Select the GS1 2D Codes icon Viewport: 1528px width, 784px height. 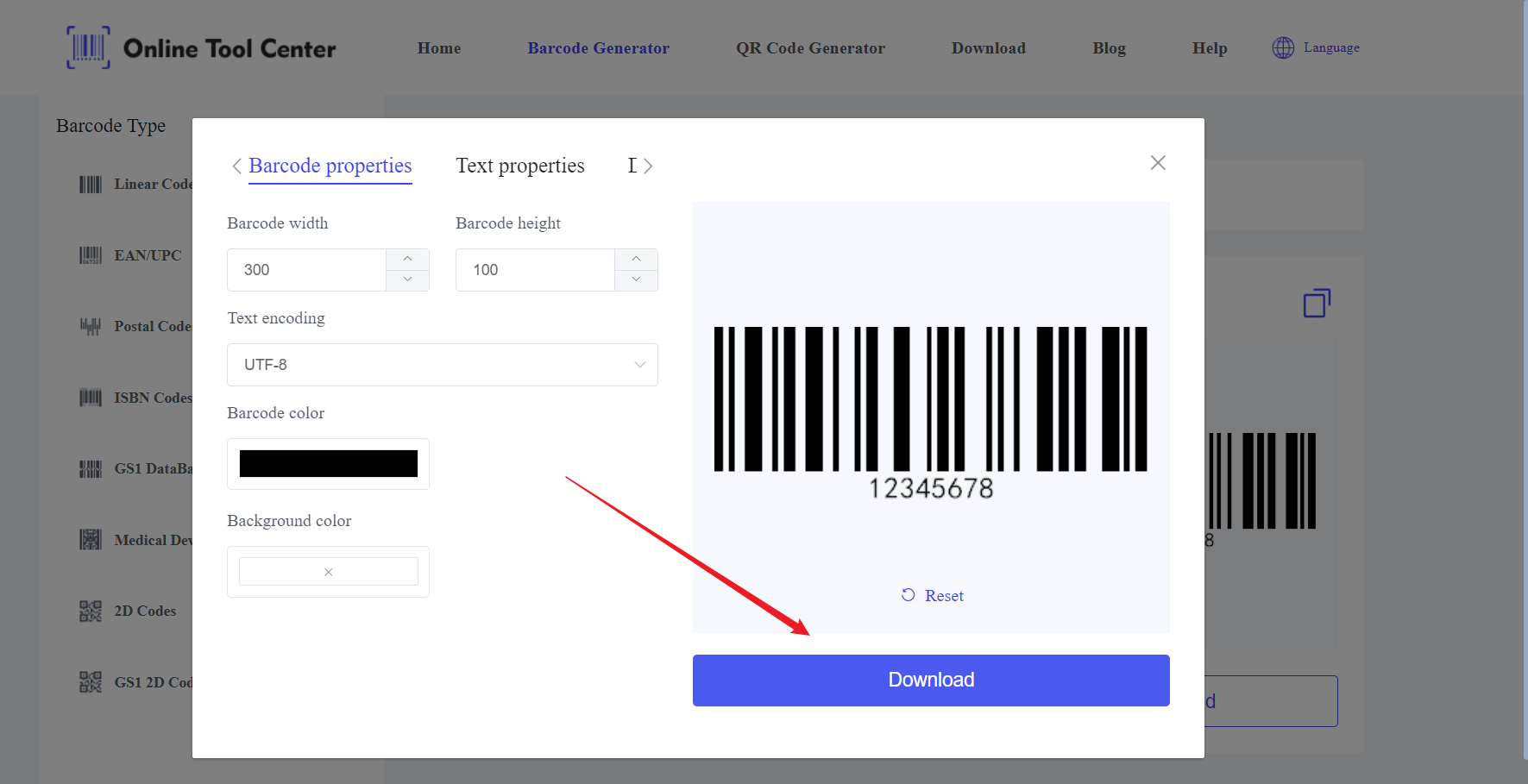coord(91,682)
